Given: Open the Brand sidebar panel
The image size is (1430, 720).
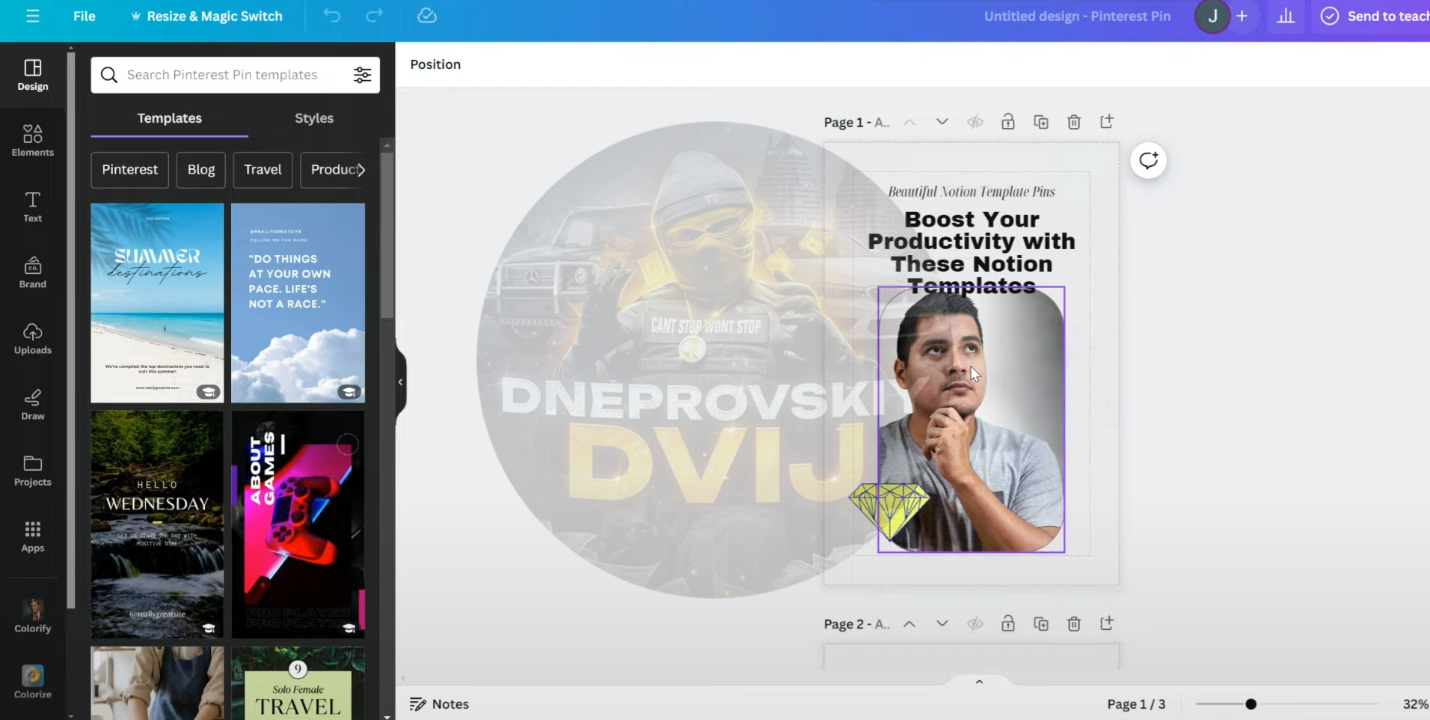Looking at the screenshot, I should coord(33,272).
